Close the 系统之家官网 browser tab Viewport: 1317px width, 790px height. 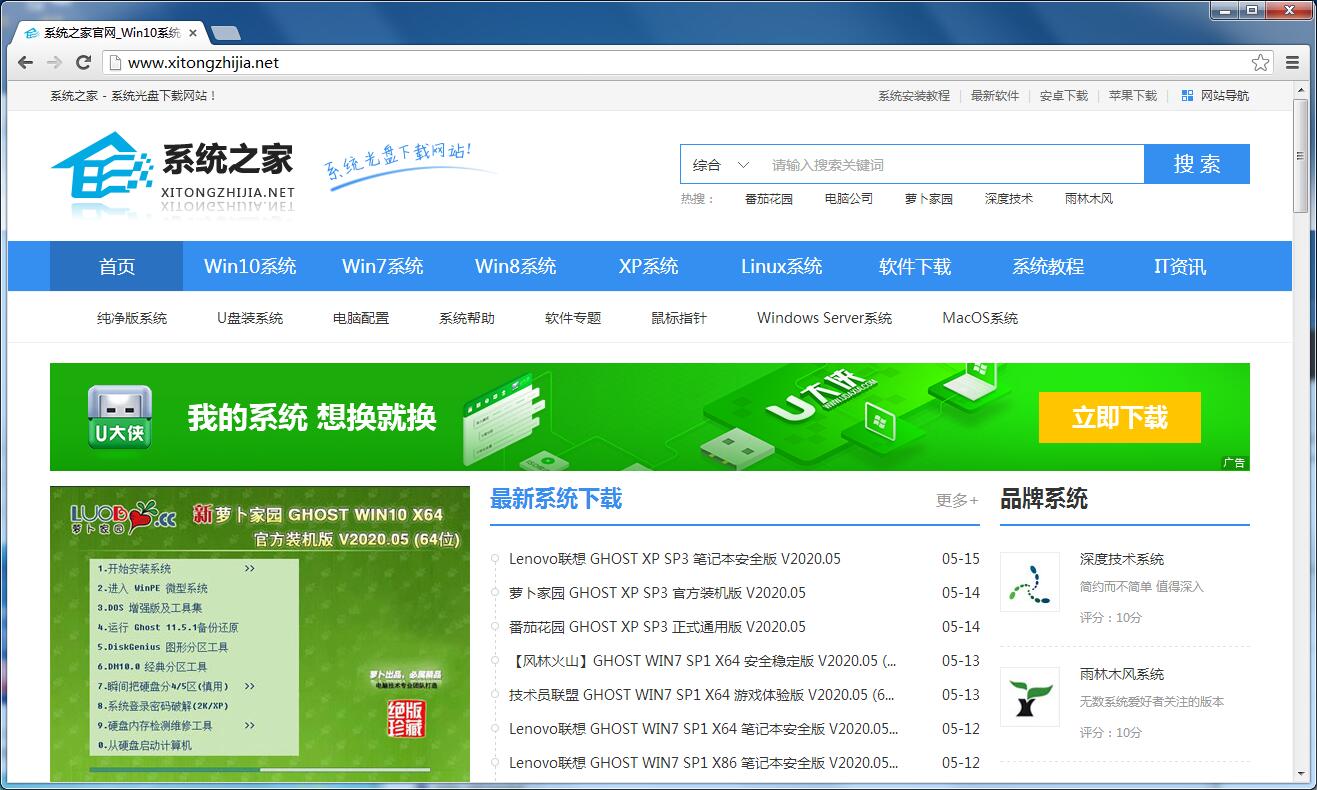click(x=193, y=33)
